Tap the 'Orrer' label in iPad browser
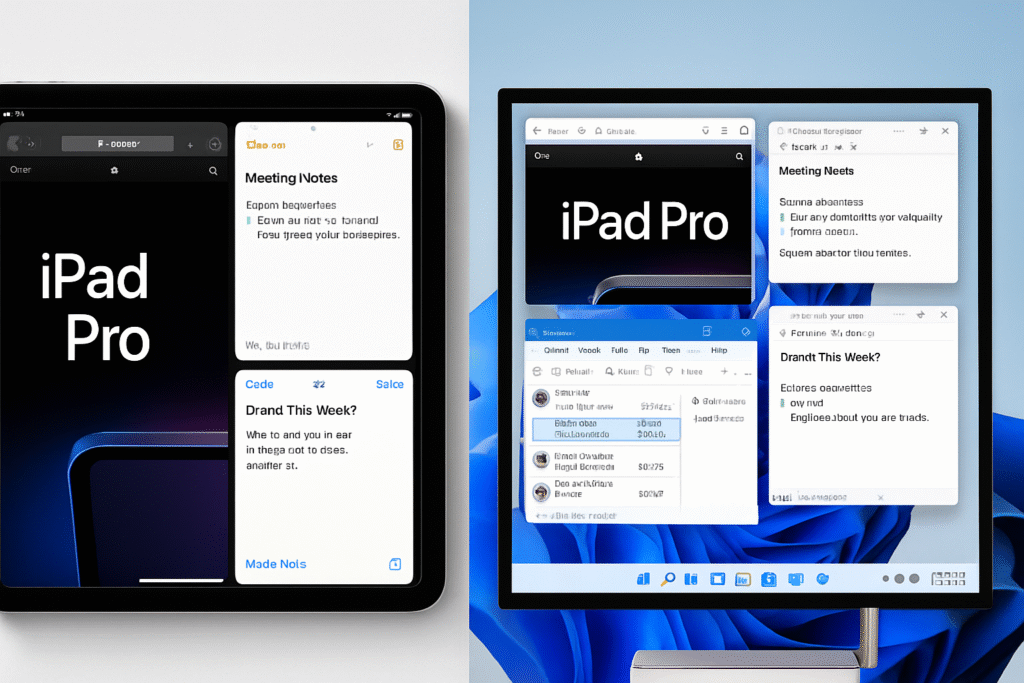Image resolution: width=1024 pixels, height=683 pixels. coord(20,170)
